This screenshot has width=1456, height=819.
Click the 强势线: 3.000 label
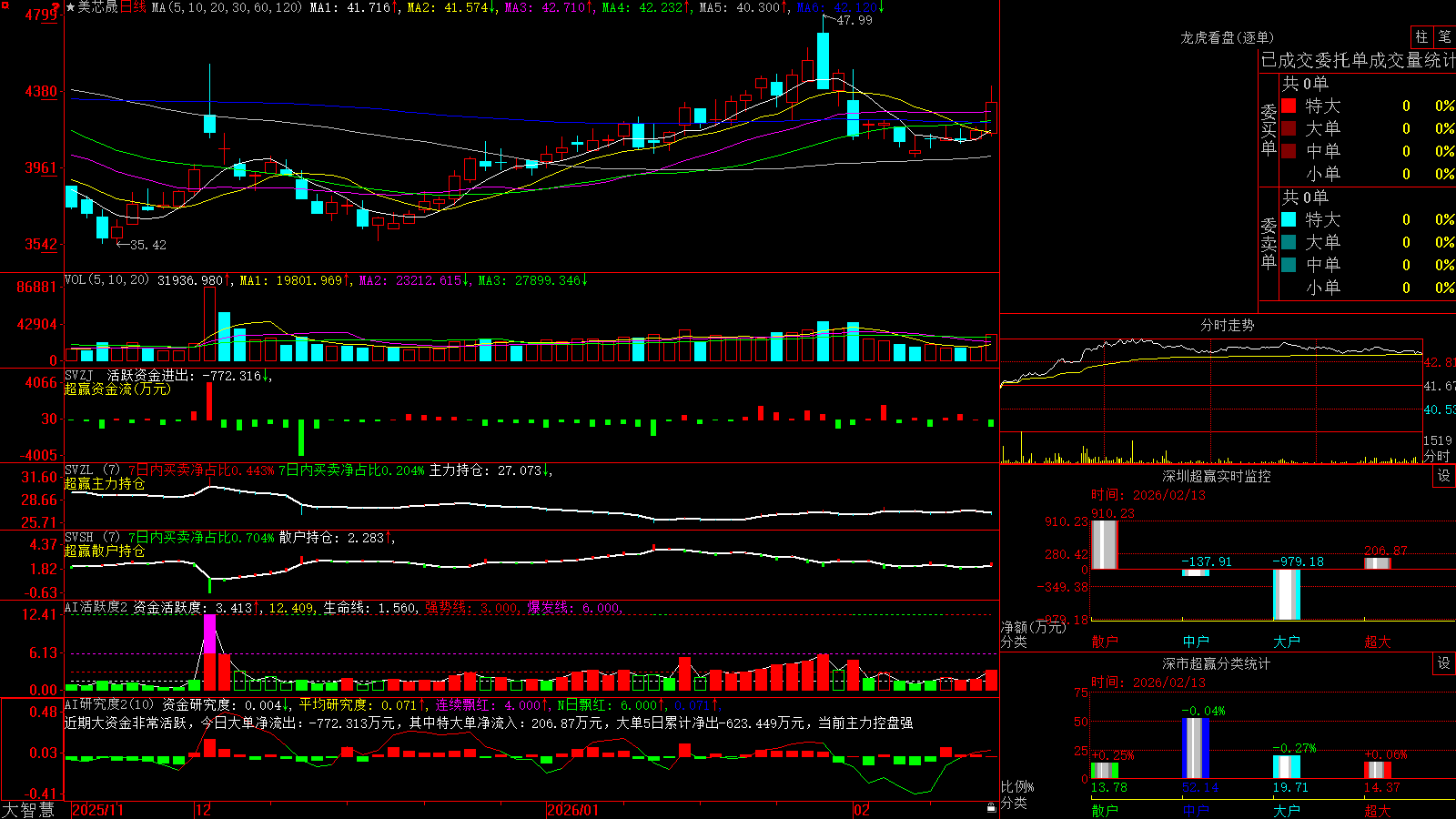[x=472, y=608]
